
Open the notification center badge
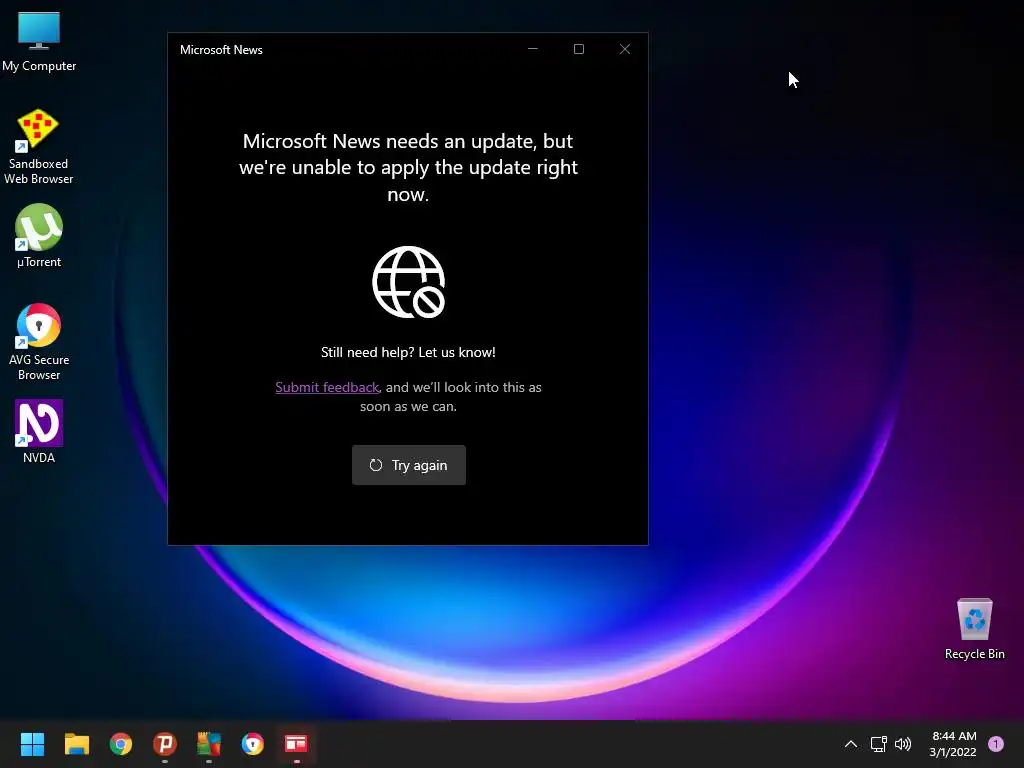point(996,744)
